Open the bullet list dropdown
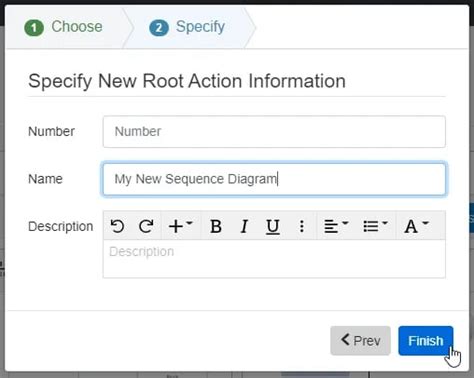Viewport: 474px width, 378px height. [x=375, y=226]
